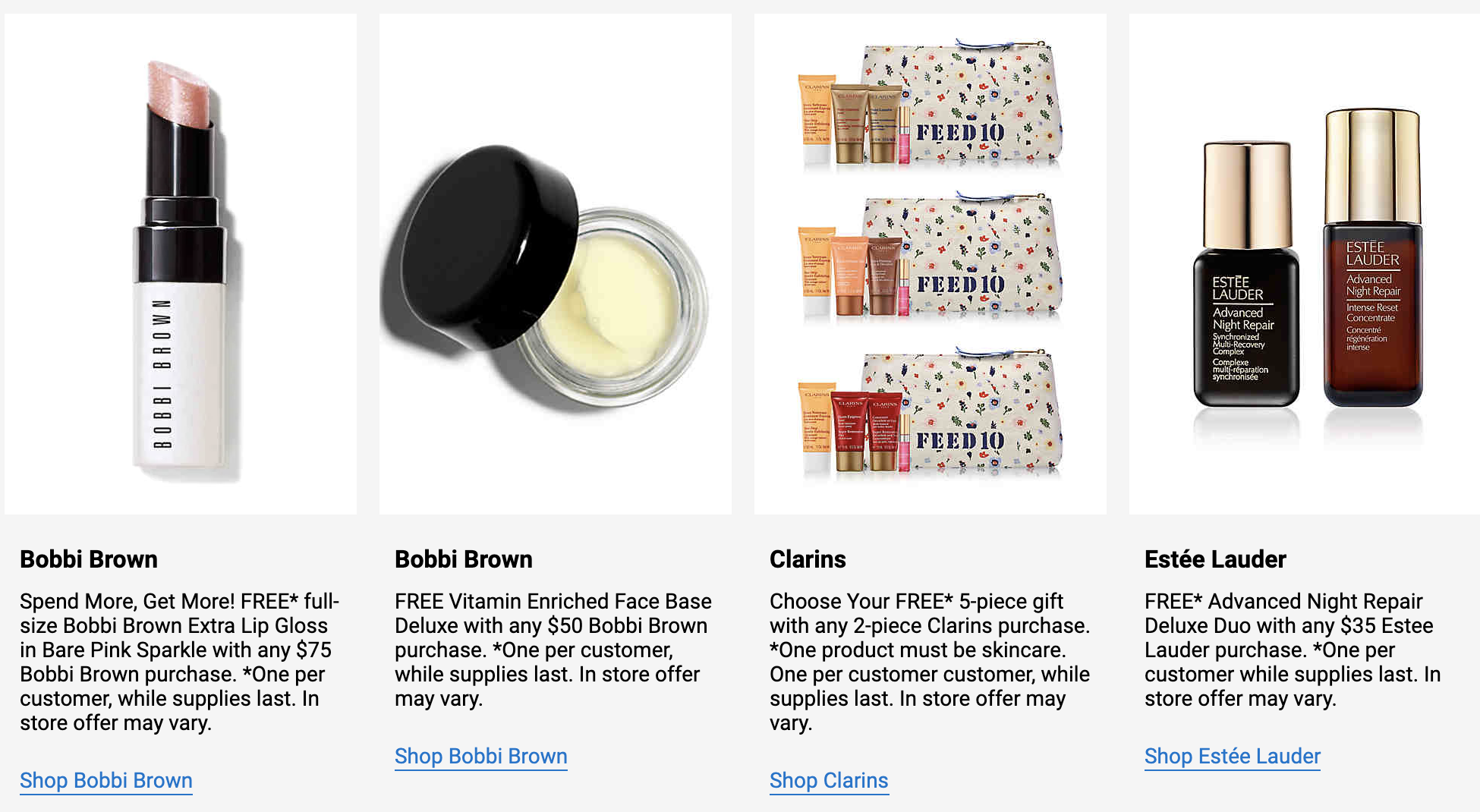Select the Spend More, Get More offer description
The height and width of the screenshot is (812, 1480).
point(180,662)
